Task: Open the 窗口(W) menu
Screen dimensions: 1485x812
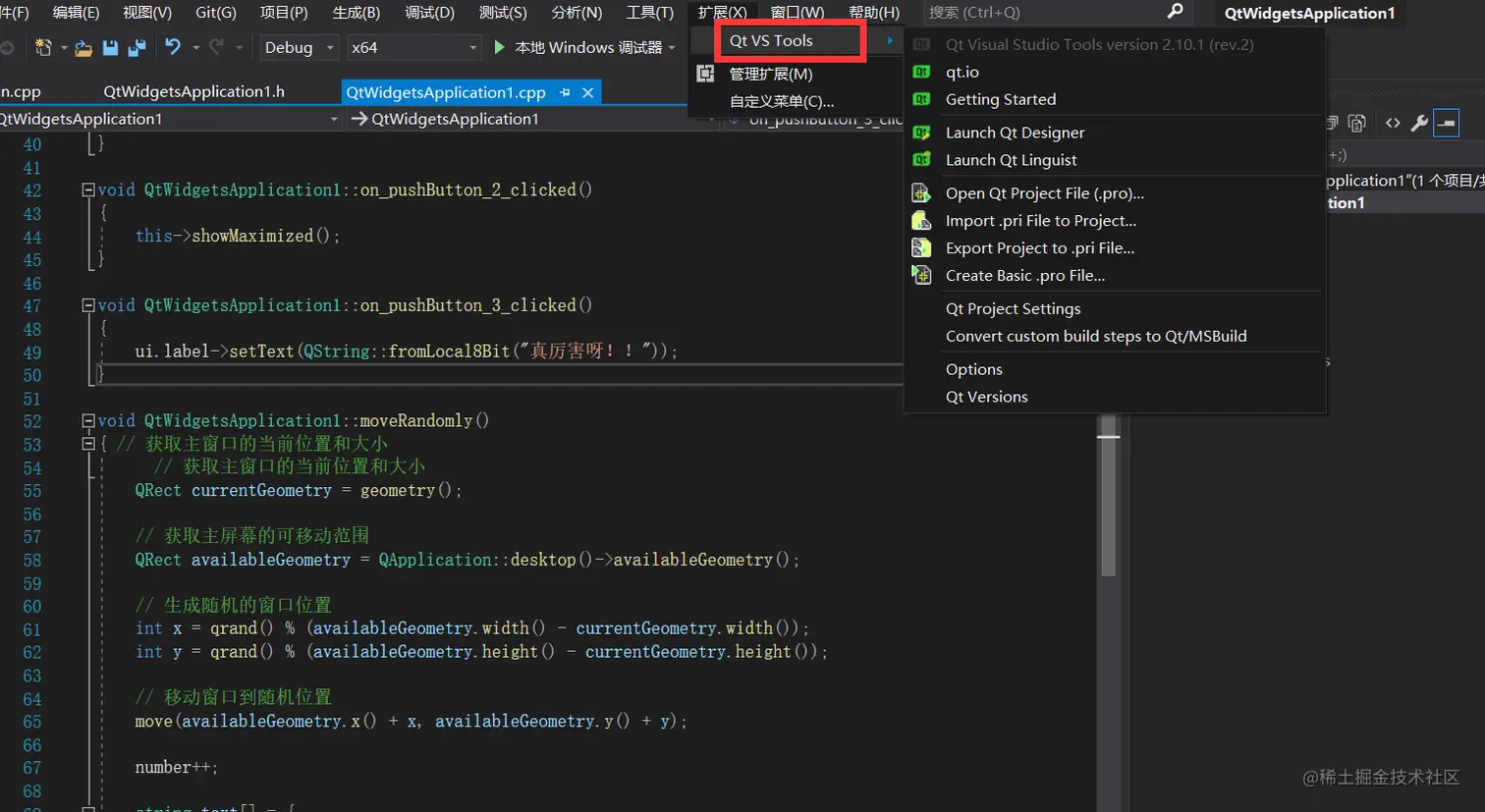Action: tap(797, 13)
